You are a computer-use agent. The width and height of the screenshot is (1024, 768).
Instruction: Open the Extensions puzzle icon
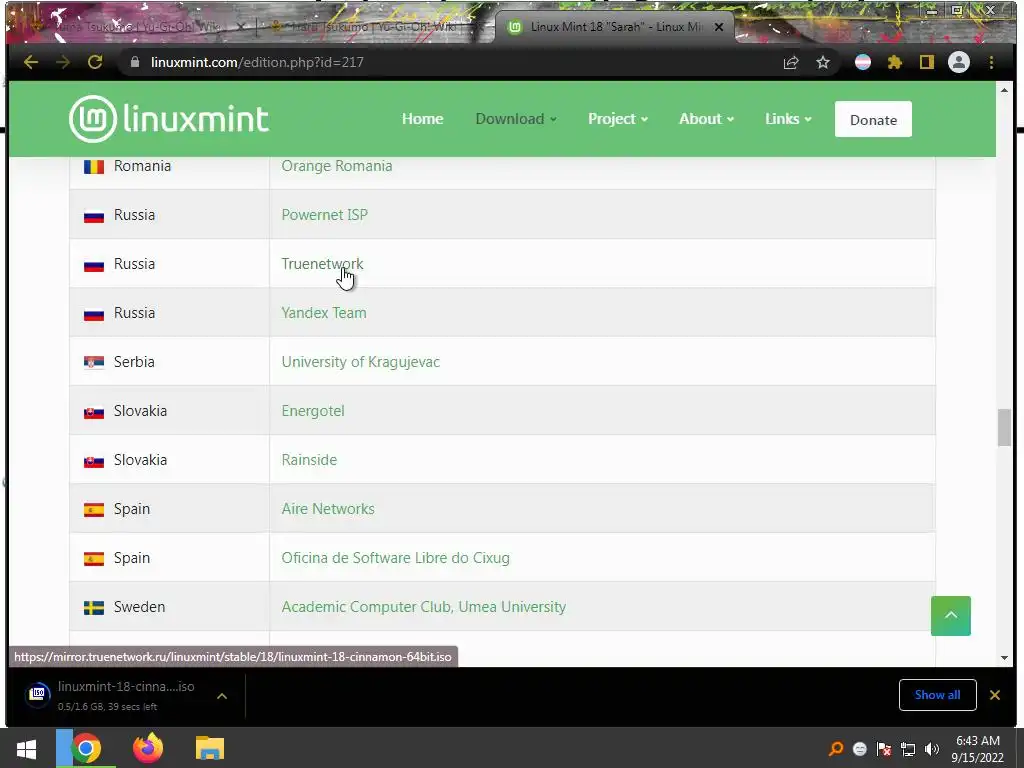point(895,62)
